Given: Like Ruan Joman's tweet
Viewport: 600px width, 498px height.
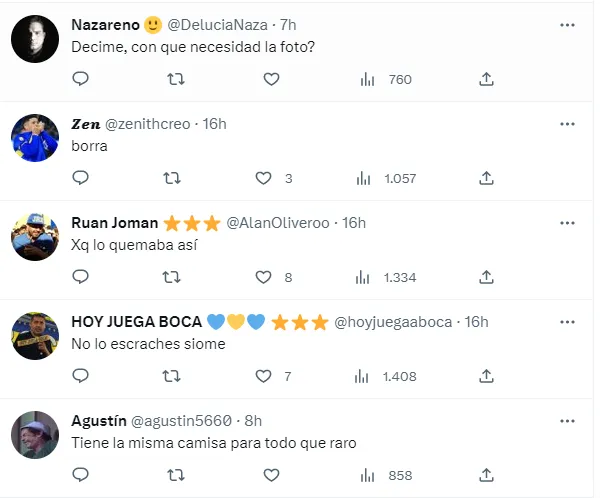Looking at the screenshot, I should click(264, 277).
